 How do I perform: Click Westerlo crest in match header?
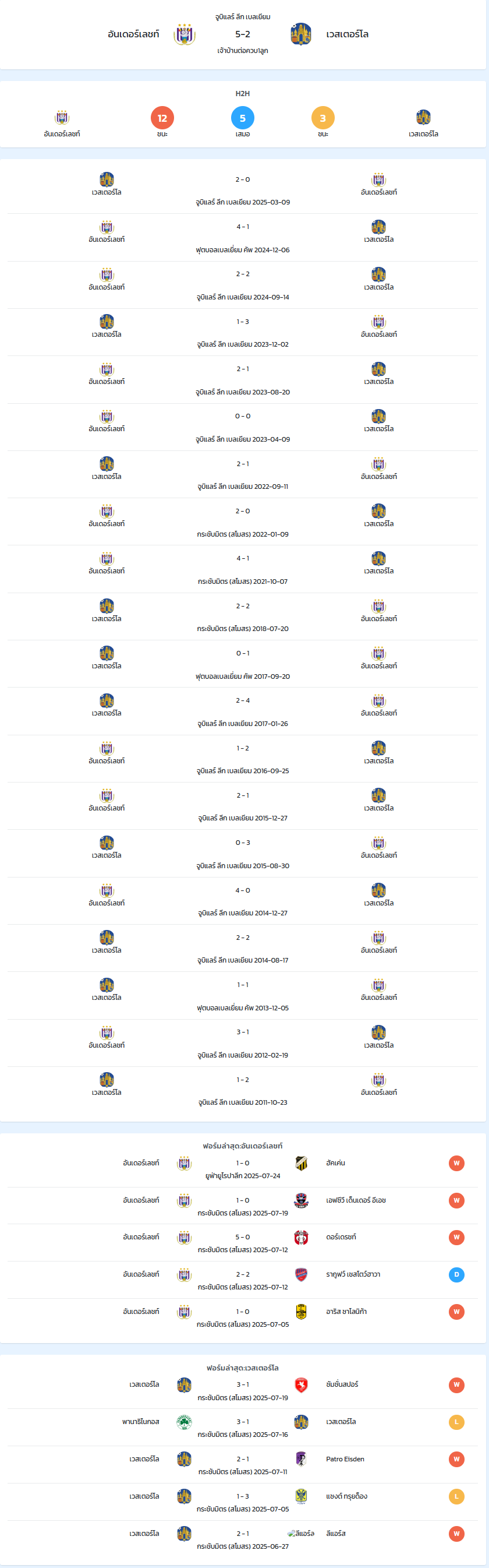(301, 34)
